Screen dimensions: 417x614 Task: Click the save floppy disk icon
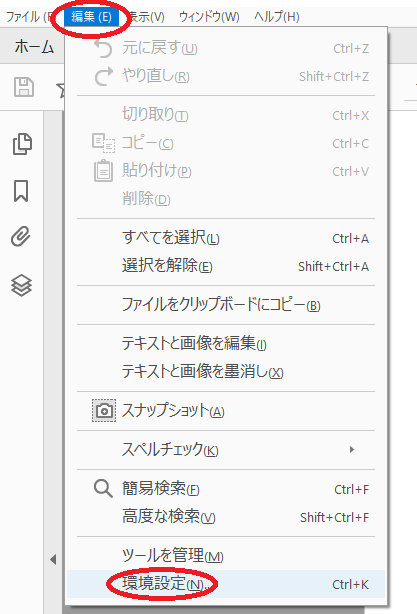click(x=24, y=87)
